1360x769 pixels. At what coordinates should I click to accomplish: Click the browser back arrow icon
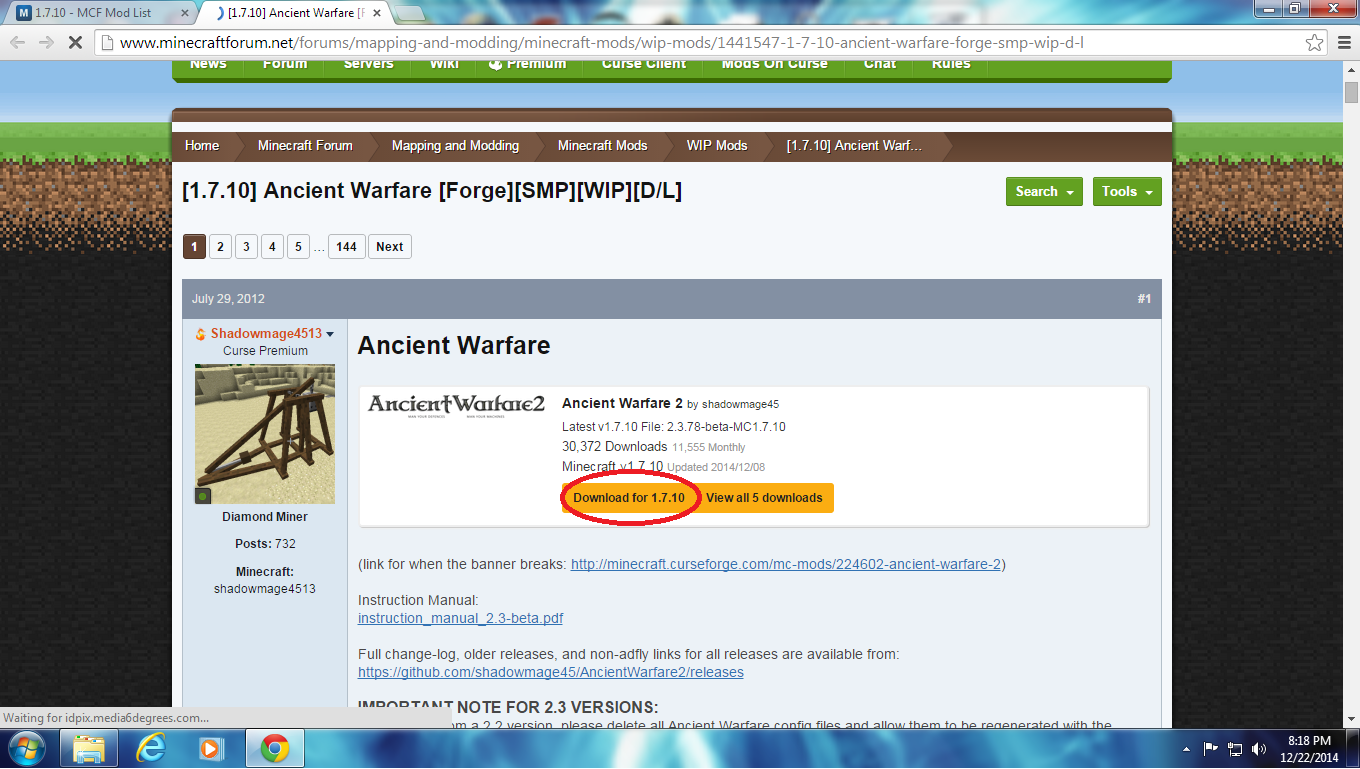coord(18,43)
